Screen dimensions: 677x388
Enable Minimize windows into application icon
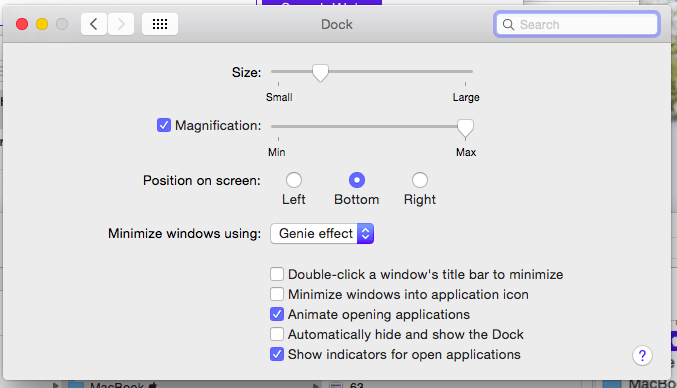coord(277,294)
